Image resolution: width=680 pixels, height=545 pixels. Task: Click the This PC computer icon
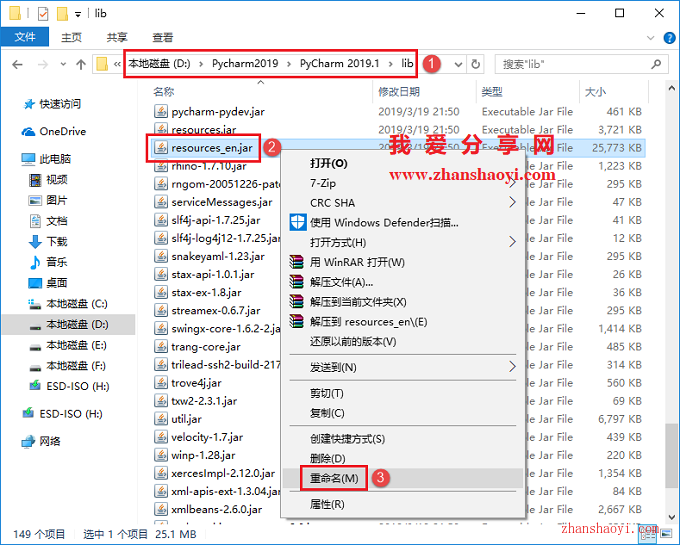click(28, 159)
